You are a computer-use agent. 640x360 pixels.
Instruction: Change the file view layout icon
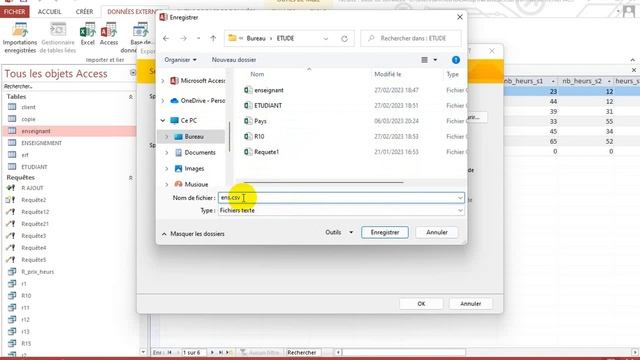pos(424,60)
